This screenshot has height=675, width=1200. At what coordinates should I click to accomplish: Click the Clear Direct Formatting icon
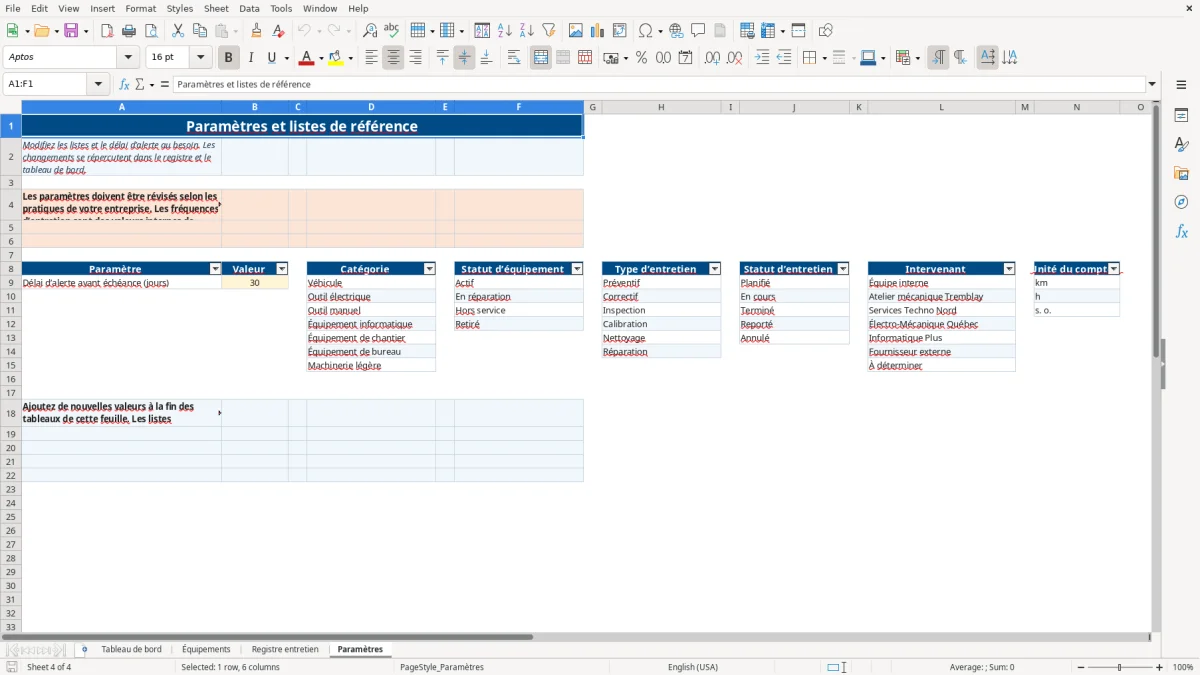pos(279,31)
